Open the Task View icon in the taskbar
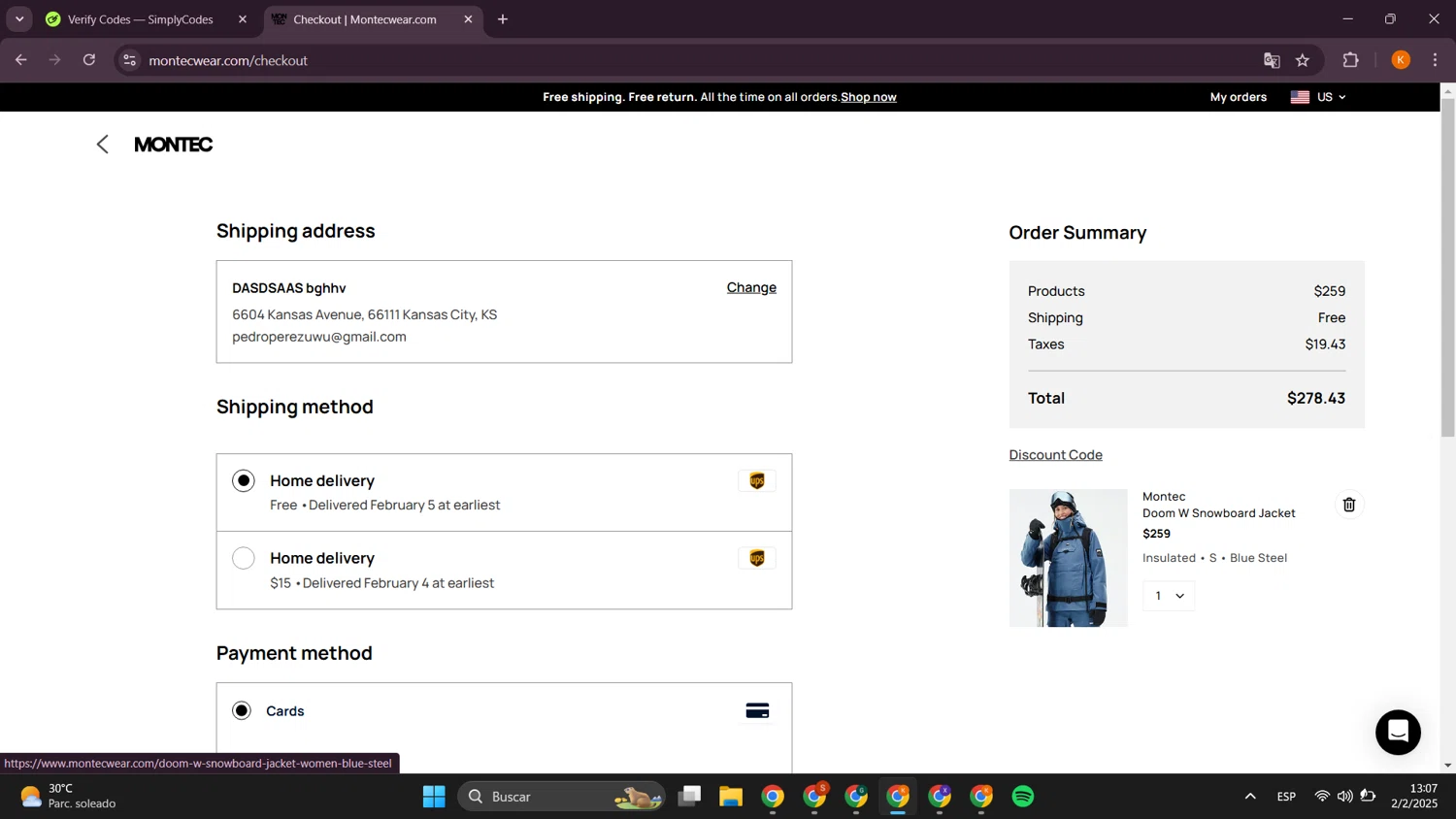Screen dimensions: 1456x819 click(689, 797)
